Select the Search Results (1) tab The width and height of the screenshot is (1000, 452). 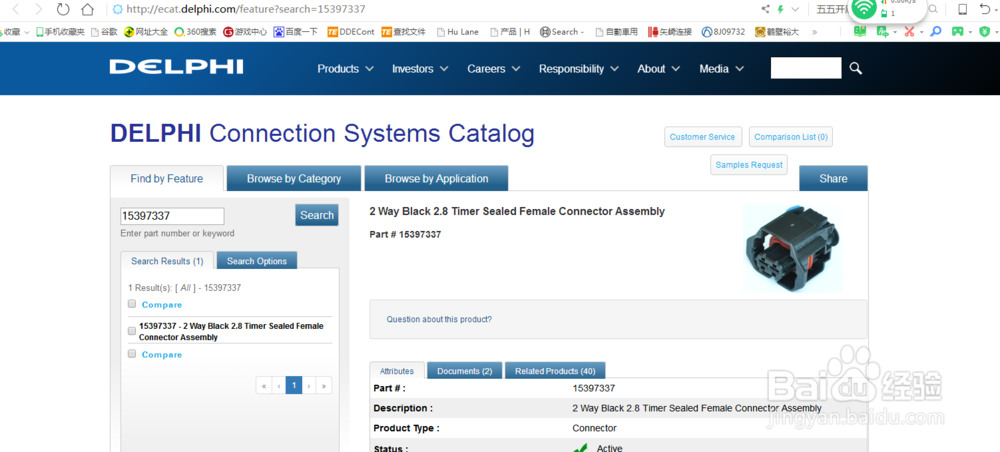[x=167, y=261]
